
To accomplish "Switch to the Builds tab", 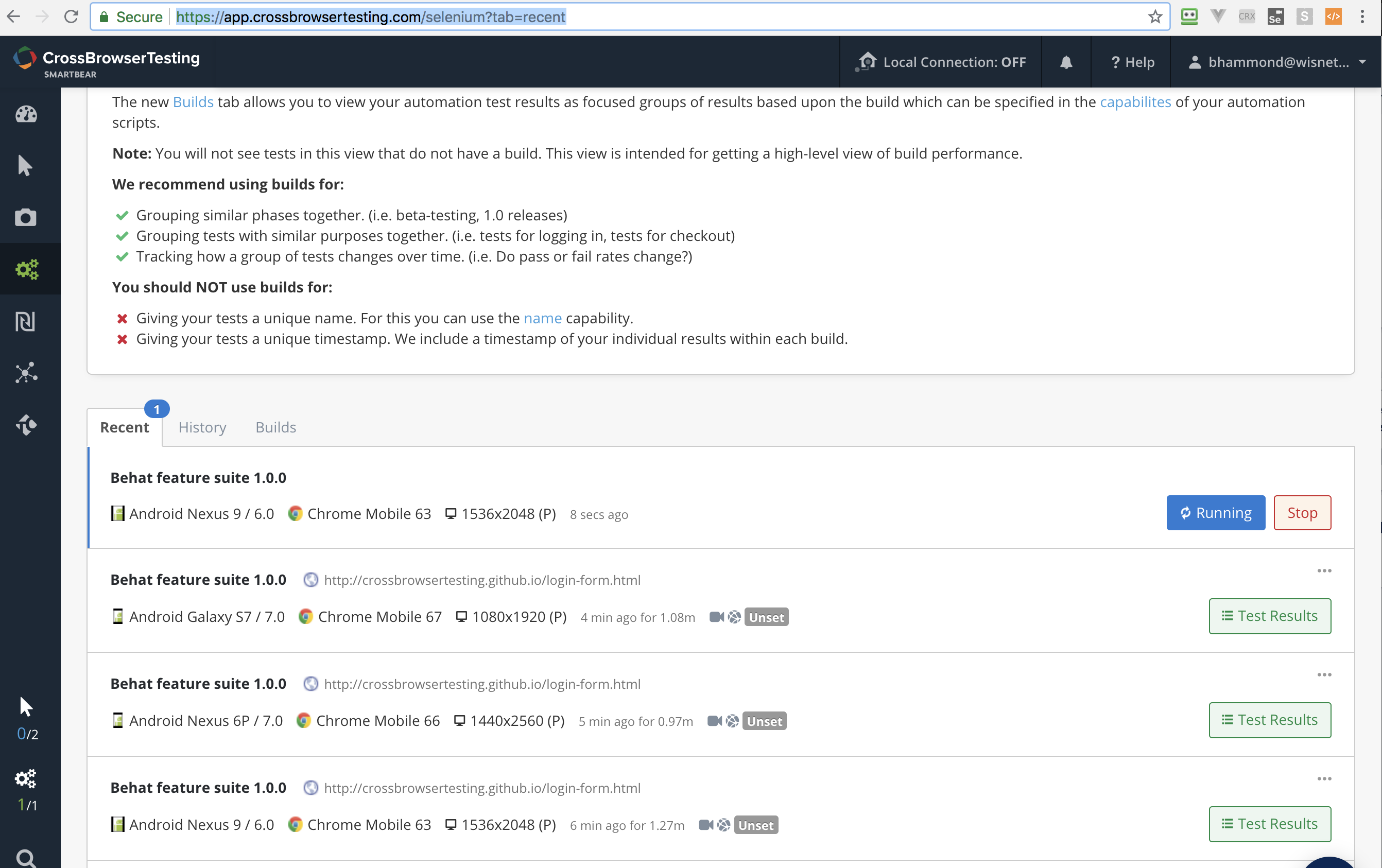I will click(275, 427).
